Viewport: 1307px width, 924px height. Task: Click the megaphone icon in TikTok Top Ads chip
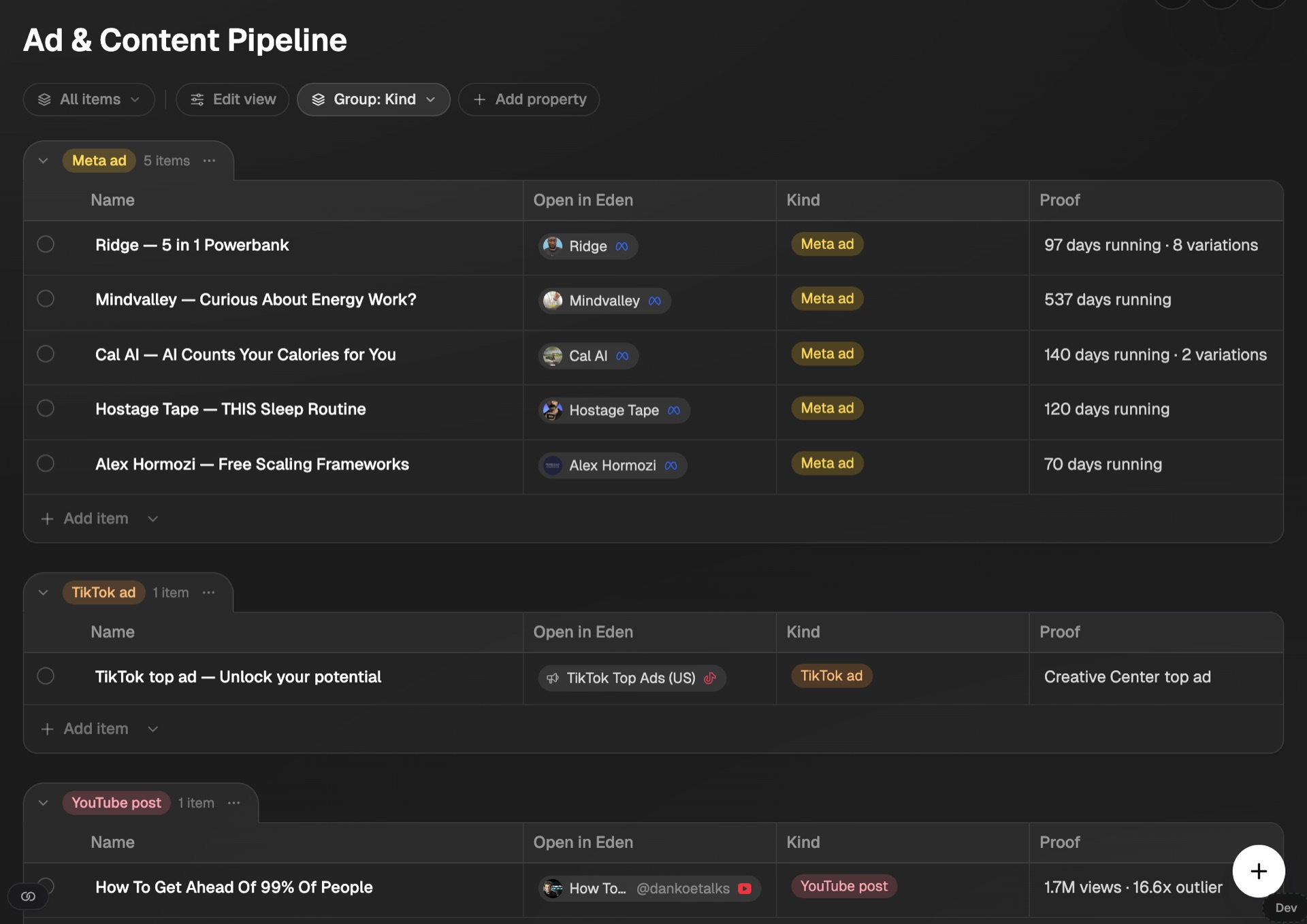coord(553,678)
